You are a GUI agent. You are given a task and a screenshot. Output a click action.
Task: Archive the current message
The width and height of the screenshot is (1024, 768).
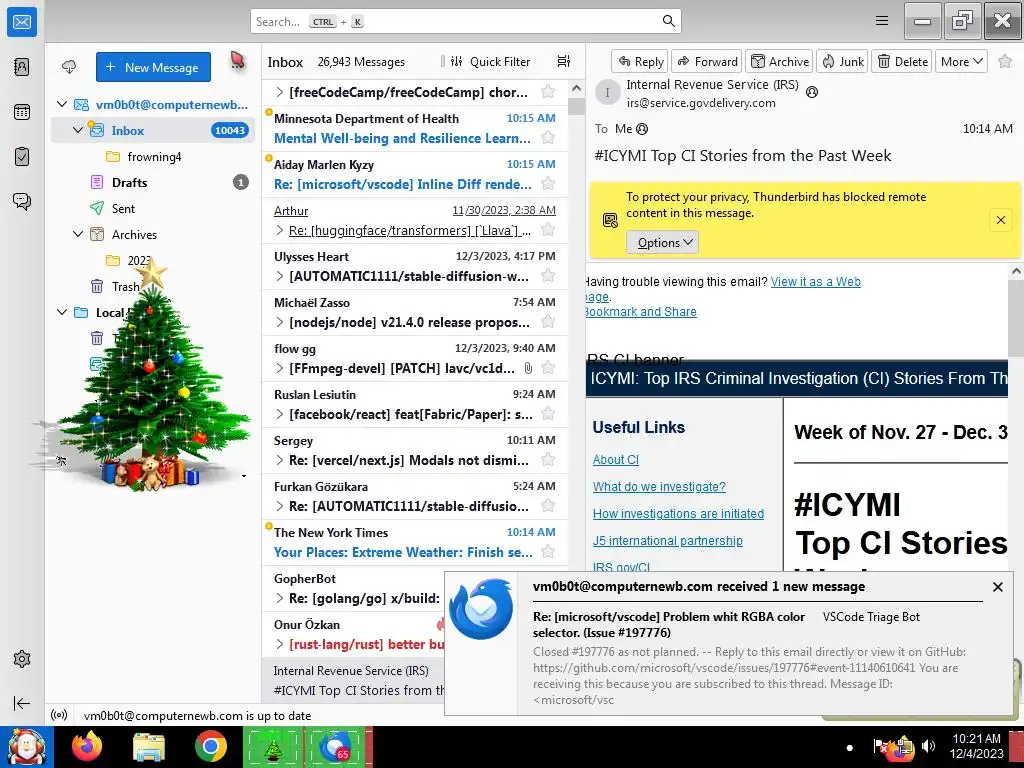[x=779, y=61]
